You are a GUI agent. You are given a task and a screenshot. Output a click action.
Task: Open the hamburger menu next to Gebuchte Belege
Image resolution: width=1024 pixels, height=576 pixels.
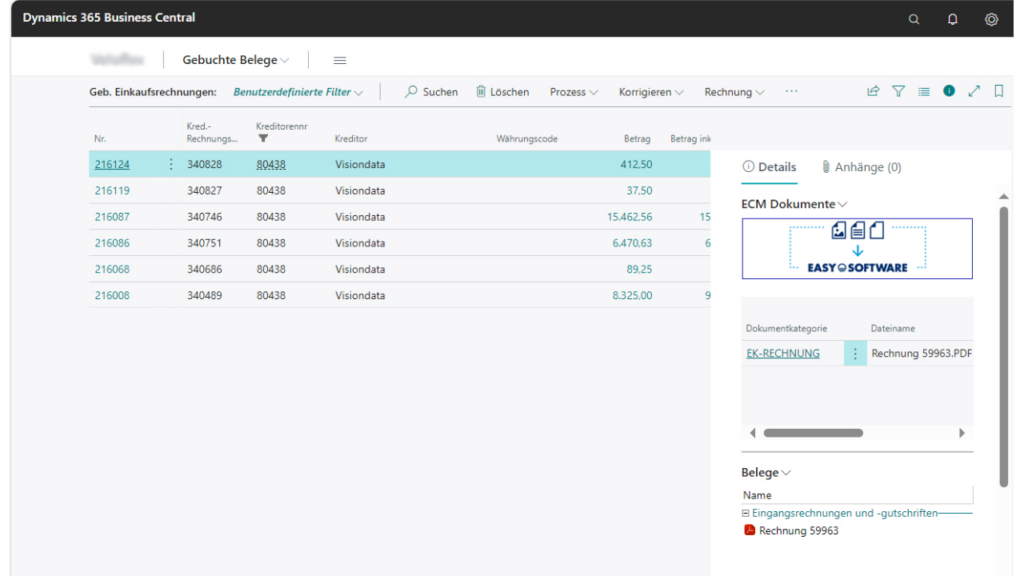(340, 60)
